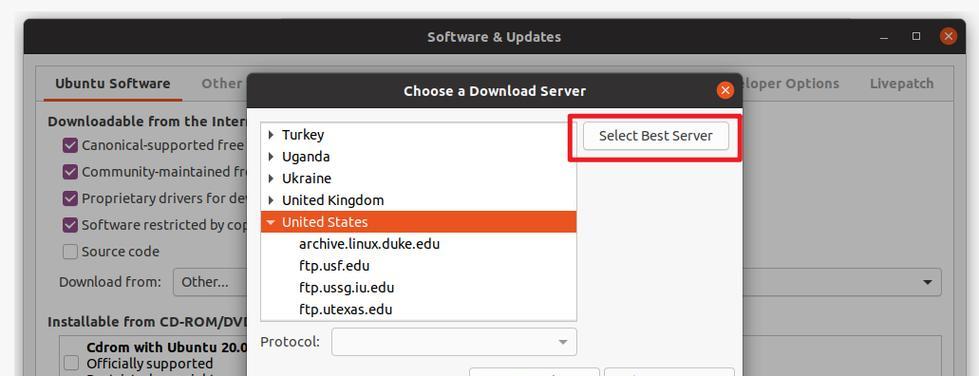Close the Choose a Download Server dialog
This screenshot has width=979, height=376.
pyautogui.click(x=724, y=91)
